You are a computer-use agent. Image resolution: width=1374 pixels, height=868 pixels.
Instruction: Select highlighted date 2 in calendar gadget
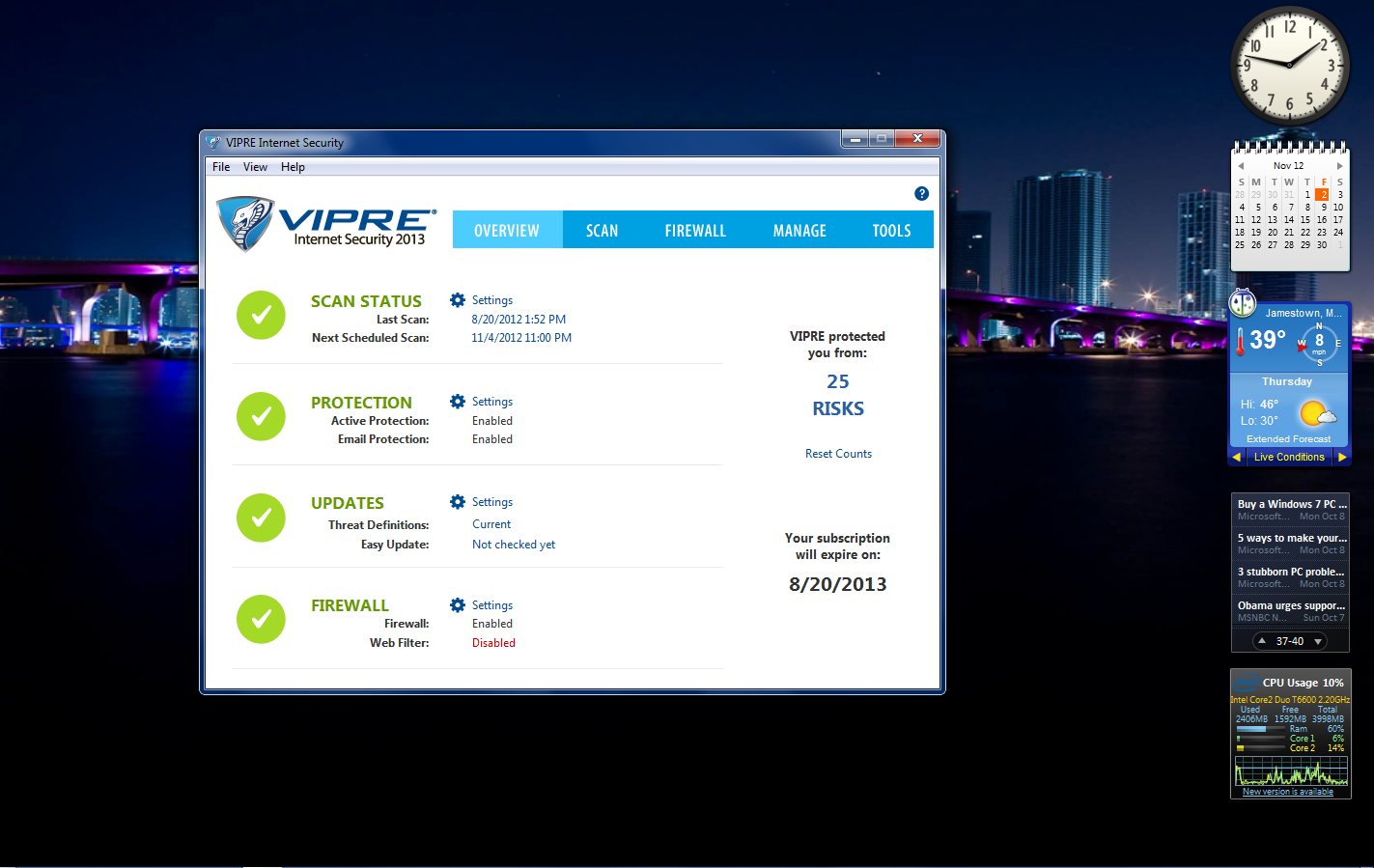(1323, 194)
